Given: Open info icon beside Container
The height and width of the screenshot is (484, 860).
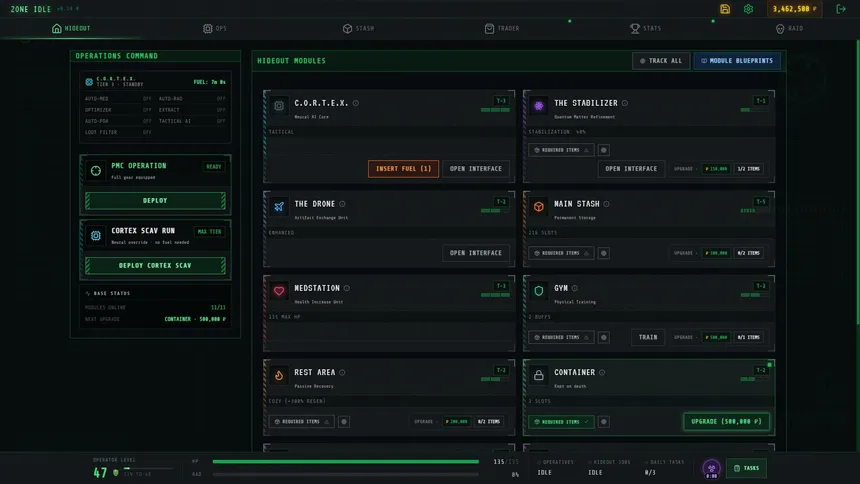Looking at the screenshot, I should point(602,373).
